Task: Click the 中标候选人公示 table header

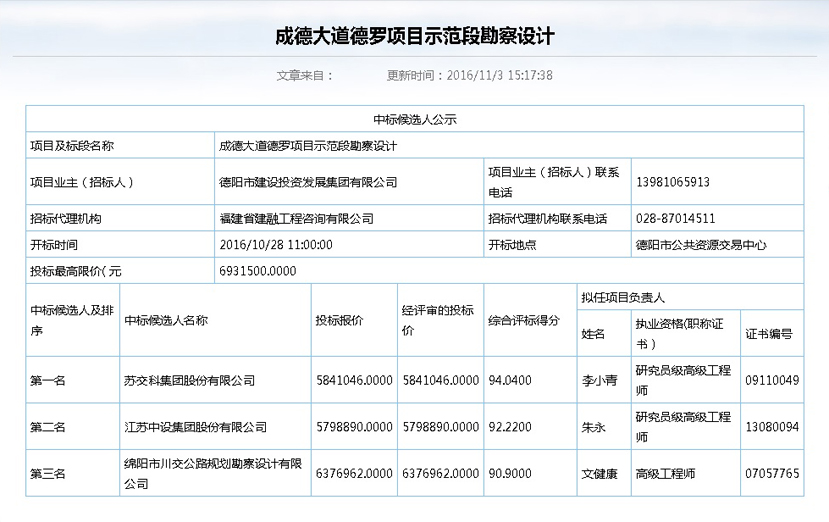Action: [x=414, y=119]
